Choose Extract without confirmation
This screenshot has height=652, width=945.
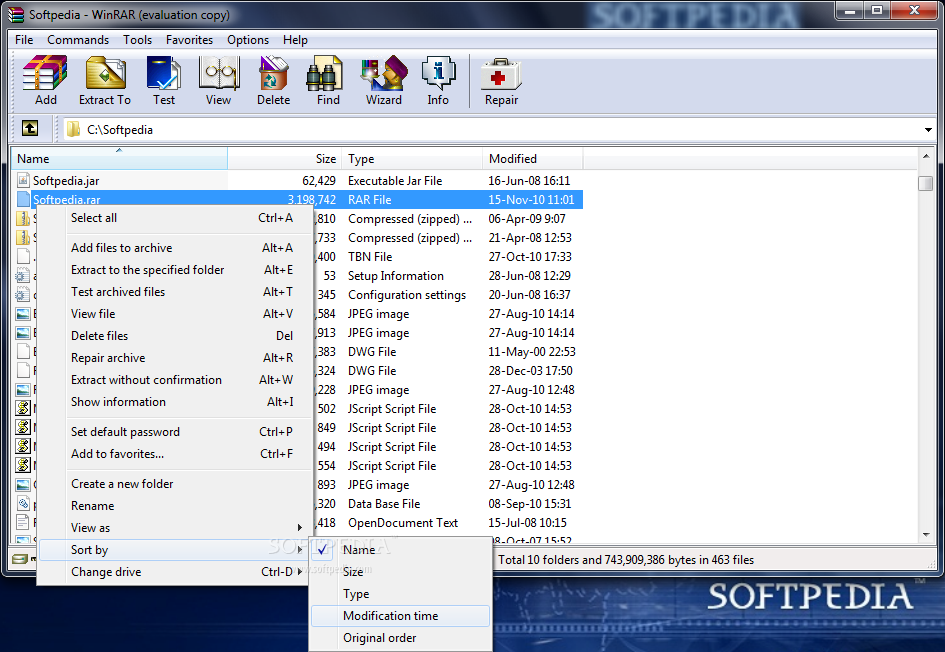(175, 380)
